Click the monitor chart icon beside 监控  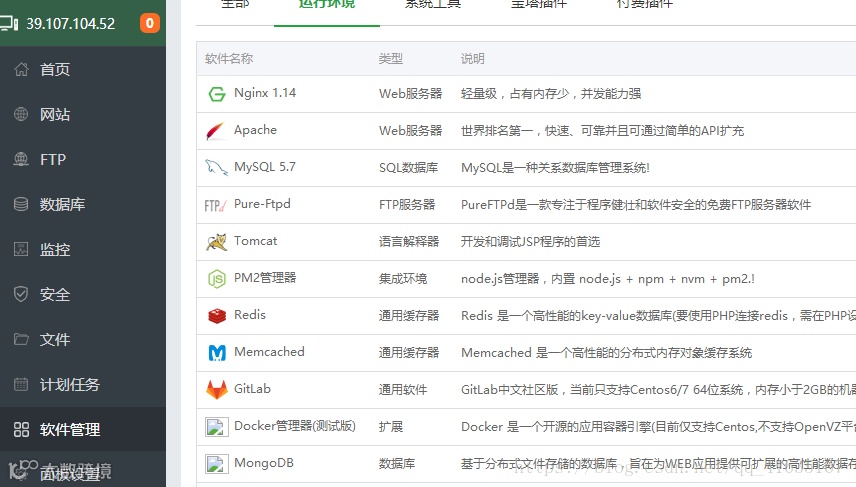21,249
